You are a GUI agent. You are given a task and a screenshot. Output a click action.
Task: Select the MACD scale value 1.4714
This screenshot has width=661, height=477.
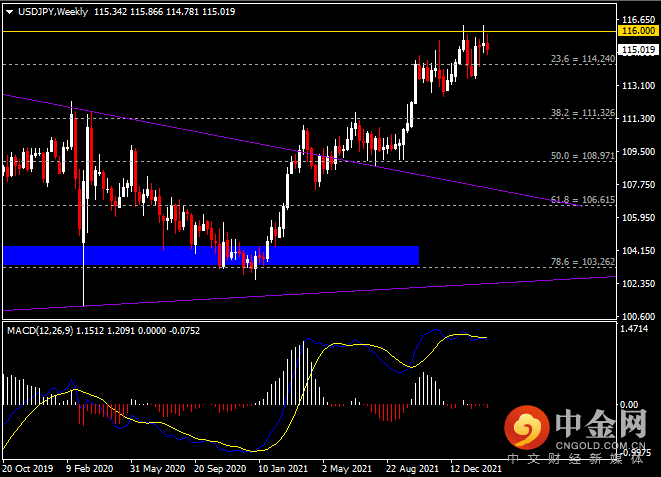click(634, 329)
